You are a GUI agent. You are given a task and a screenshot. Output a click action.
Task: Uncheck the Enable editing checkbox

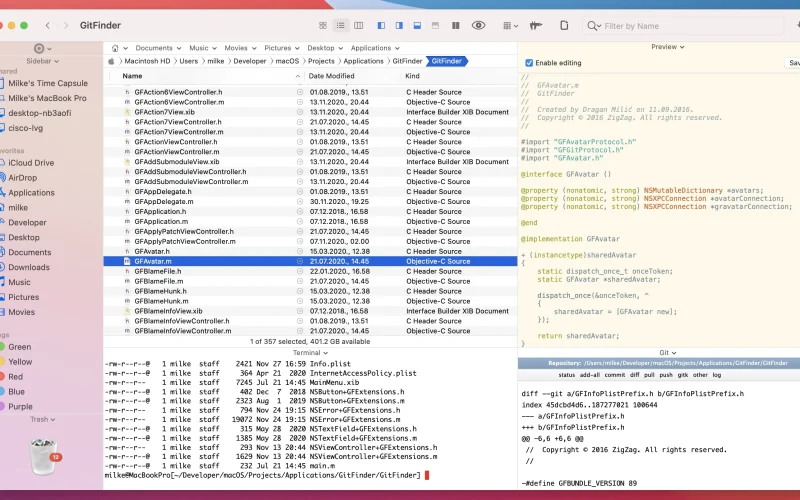(529, 63)
